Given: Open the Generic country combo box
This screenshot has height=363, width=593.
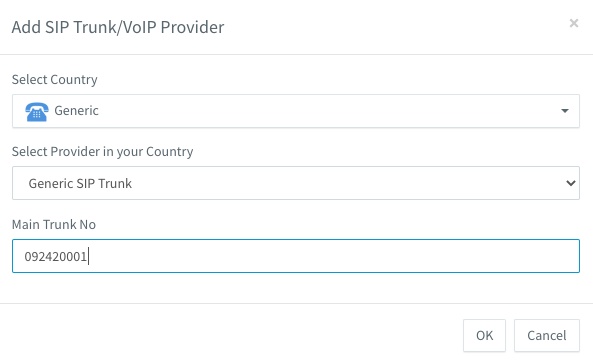Looking at the screenshot, I should tap(296, 111).
